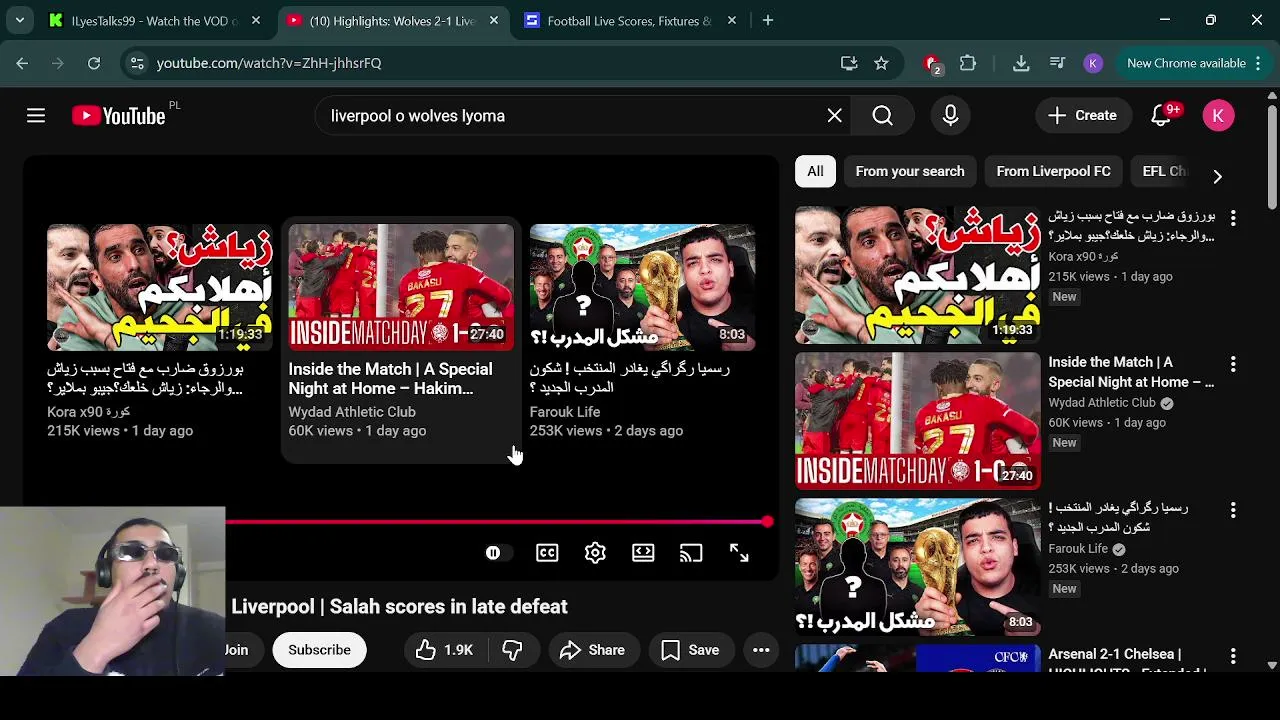Run search with the magnifier button
This screenshot has width=1280, height=720.
click(882, 116)
